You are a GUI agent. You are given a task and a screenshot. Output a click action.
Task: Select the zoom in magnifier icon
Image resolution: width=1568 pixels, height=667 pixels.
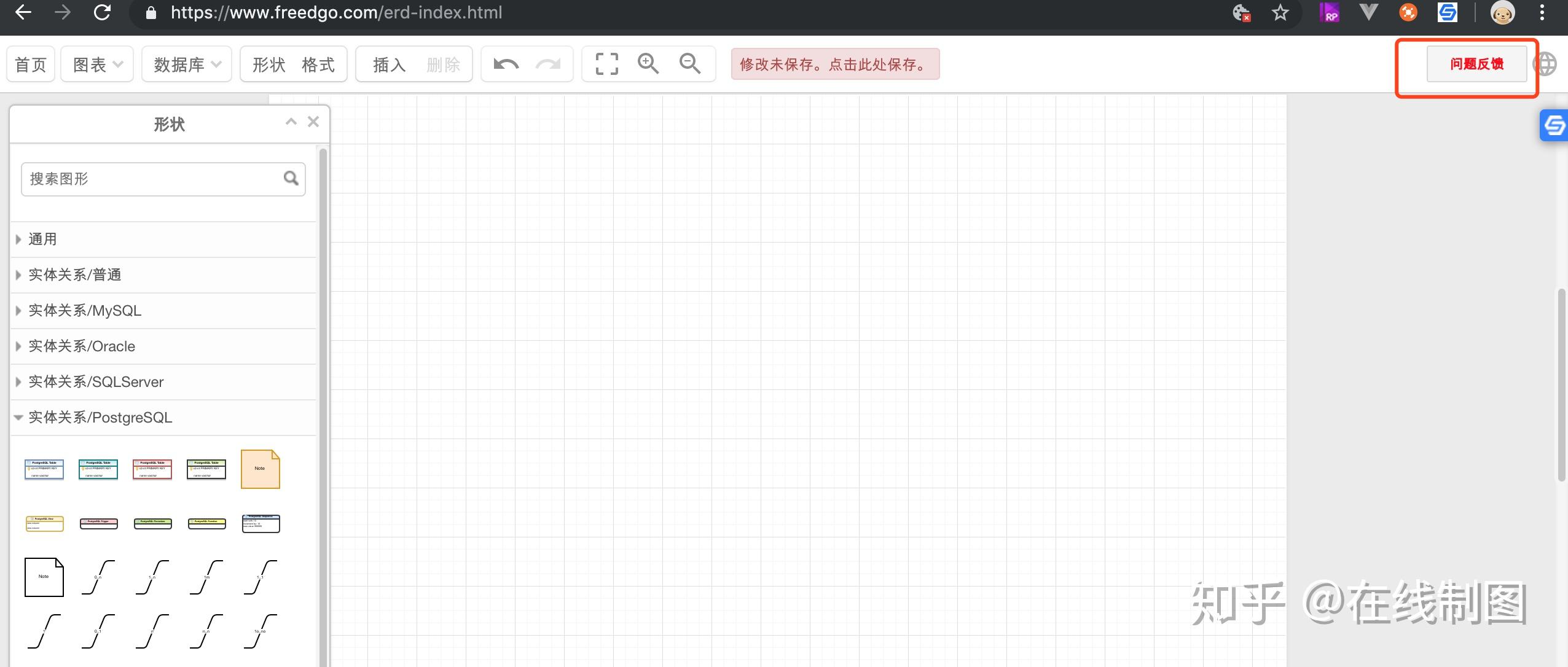(647, 63)
